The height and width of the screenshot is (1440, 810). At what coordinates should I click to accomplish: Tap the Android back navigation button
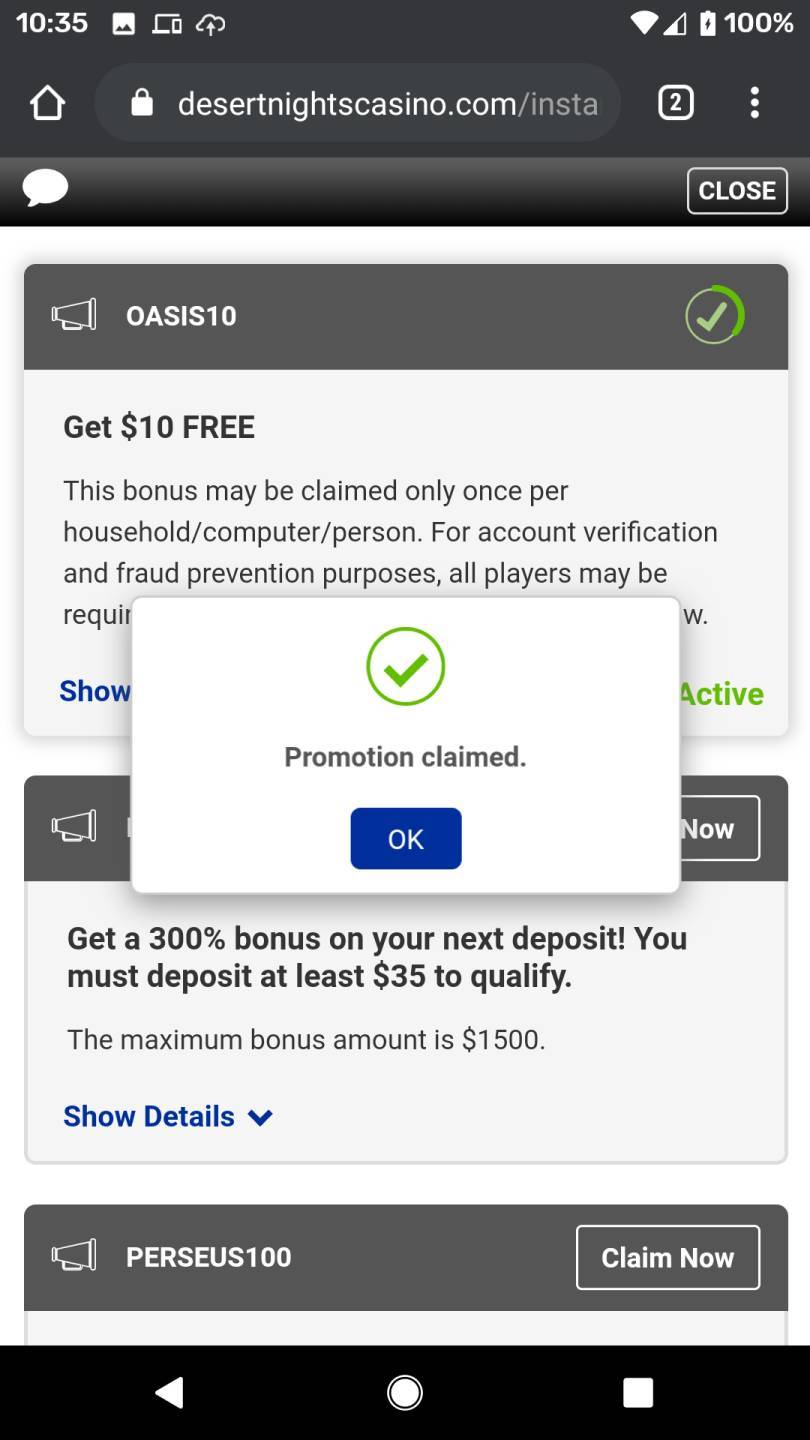pos(170,1392)
